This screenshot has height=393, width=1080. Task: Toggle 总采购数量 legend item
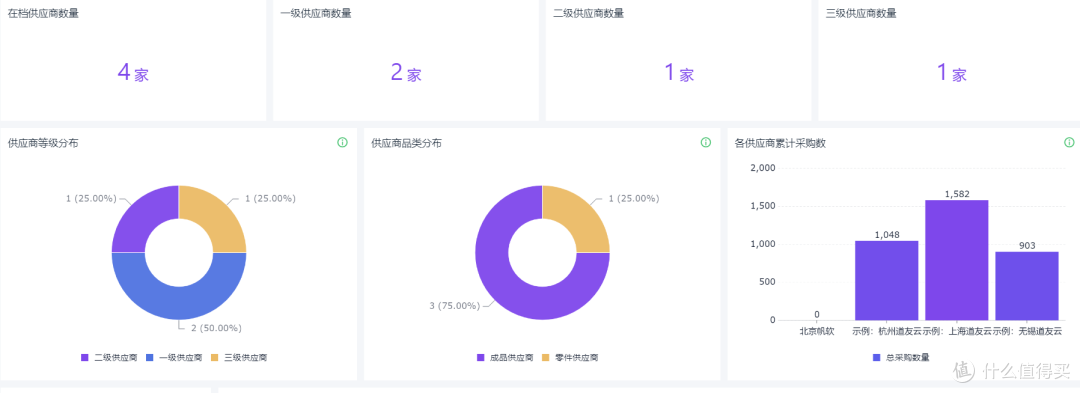pyautogui.click(x=901, y=357)
